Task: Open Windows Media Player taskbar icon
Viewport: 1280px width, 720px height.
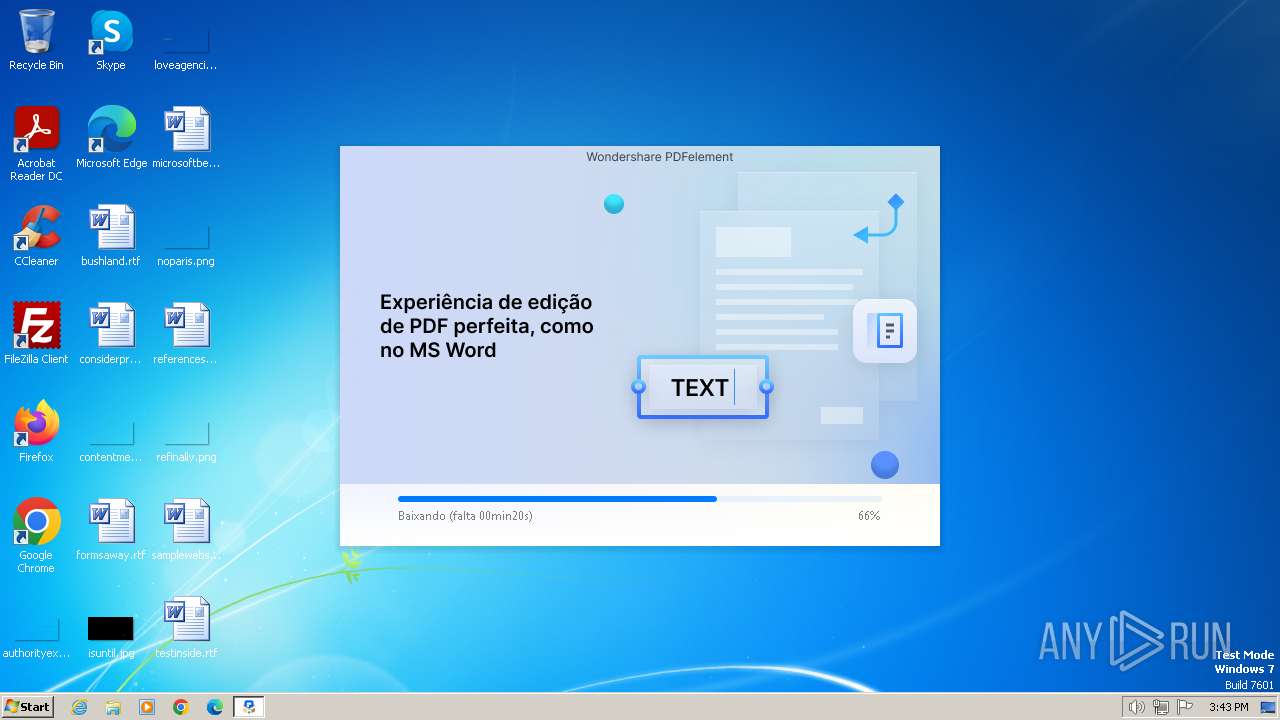Action: pyautogui.click(x=147, y=707)
